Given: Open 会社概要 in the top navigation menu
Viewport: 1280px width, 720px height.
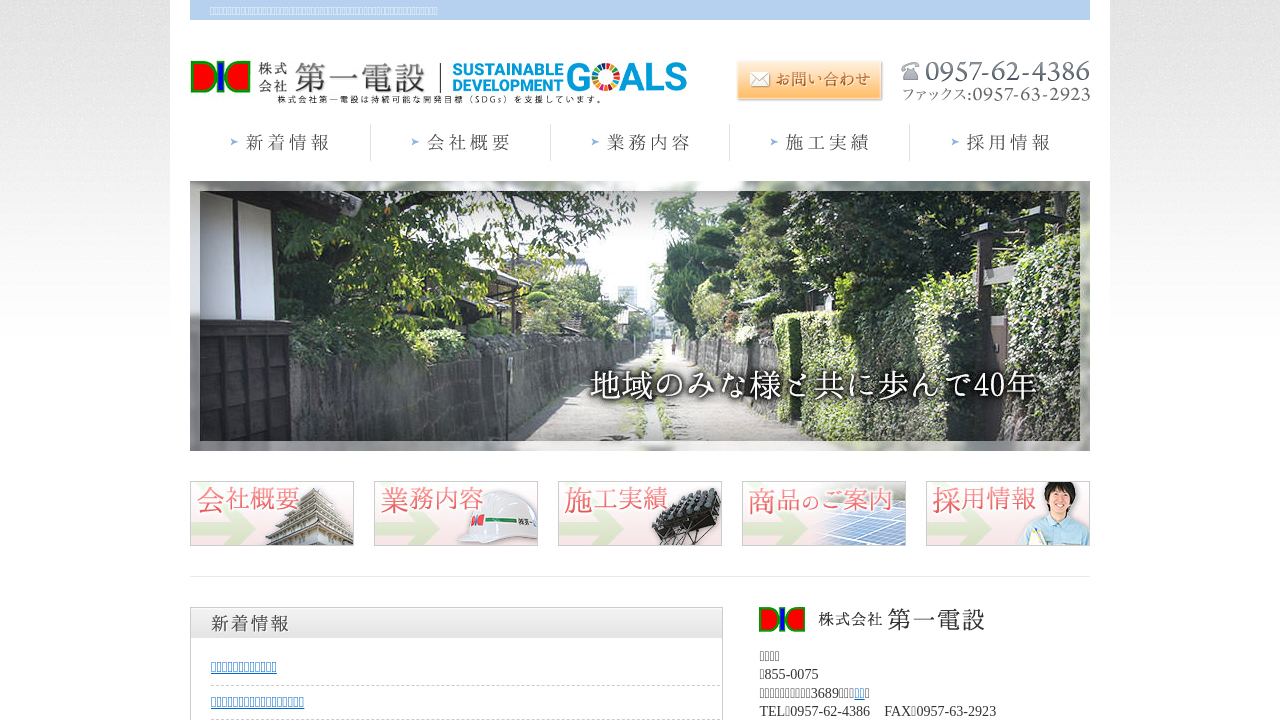Looking at the screenshot, I should pos(460,143).
